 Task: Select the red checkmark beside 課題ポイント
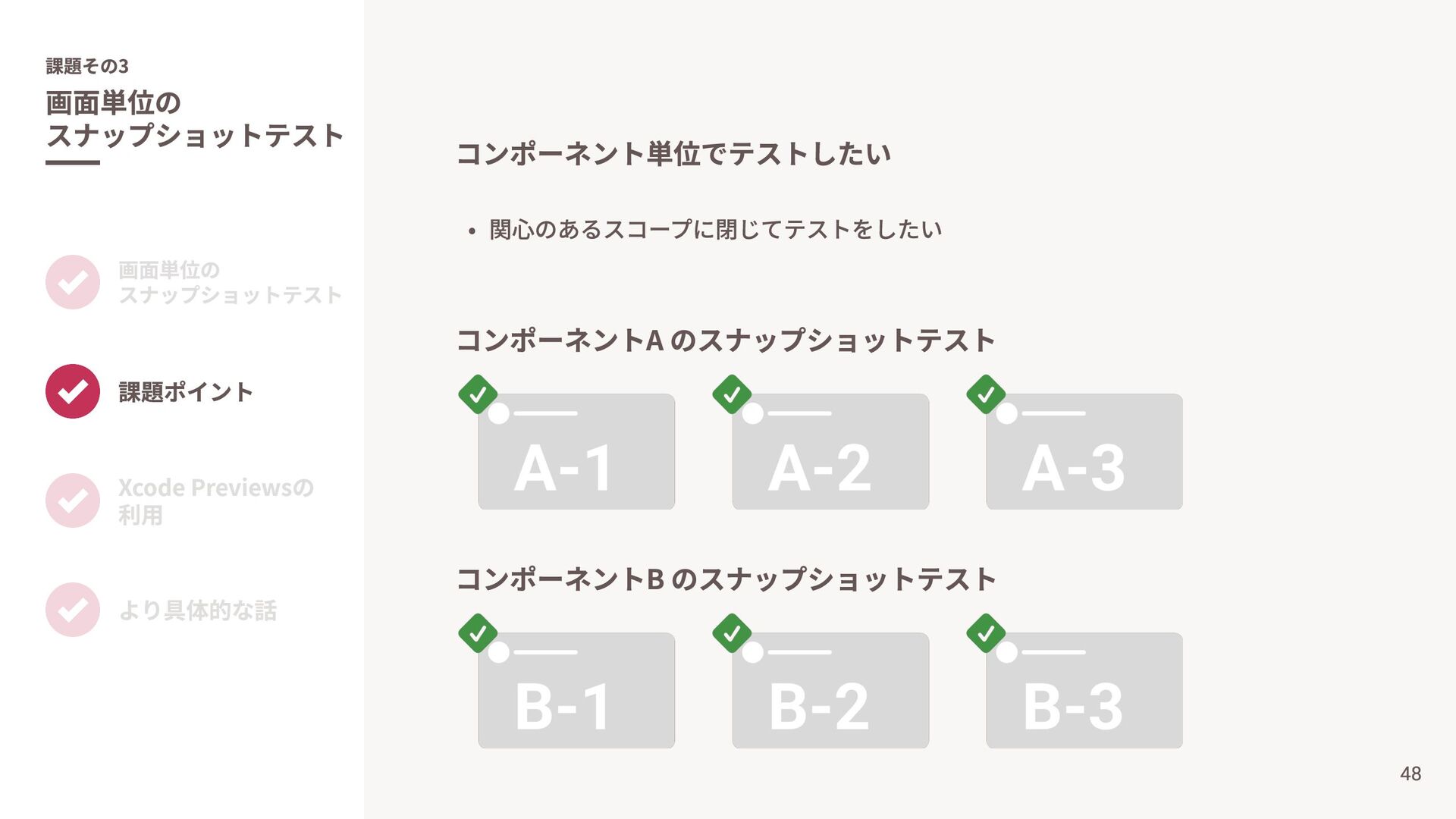coord(73,391)
